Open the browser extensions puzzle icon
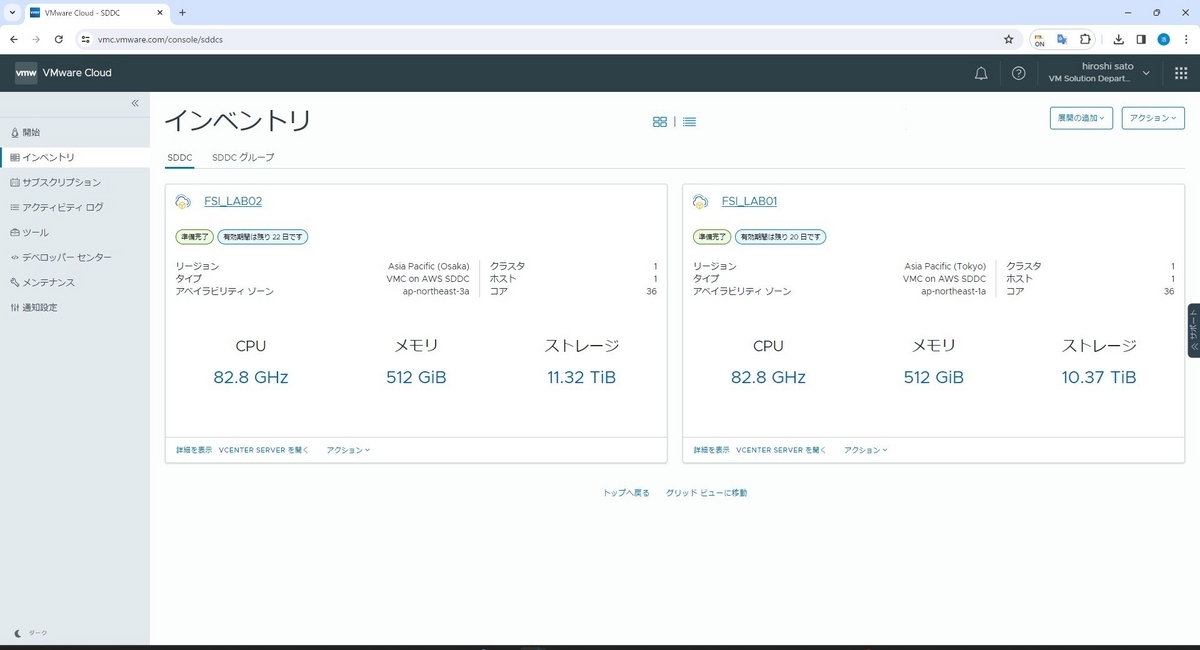Image resolution: width=1200 pixels, height=650 pixels. coord(1086,39)
